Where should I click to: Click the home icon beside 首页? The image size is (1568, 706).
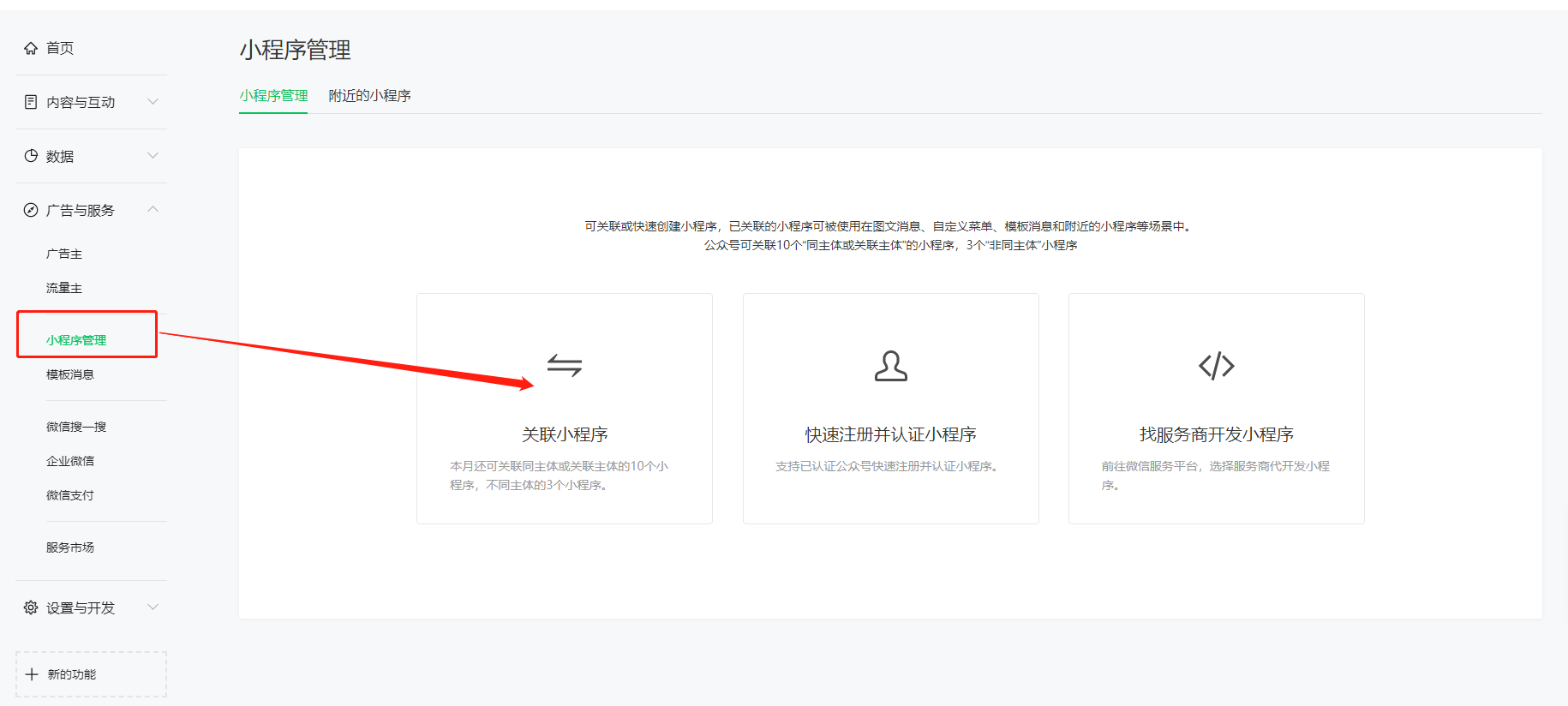click(x=31, y=48)
